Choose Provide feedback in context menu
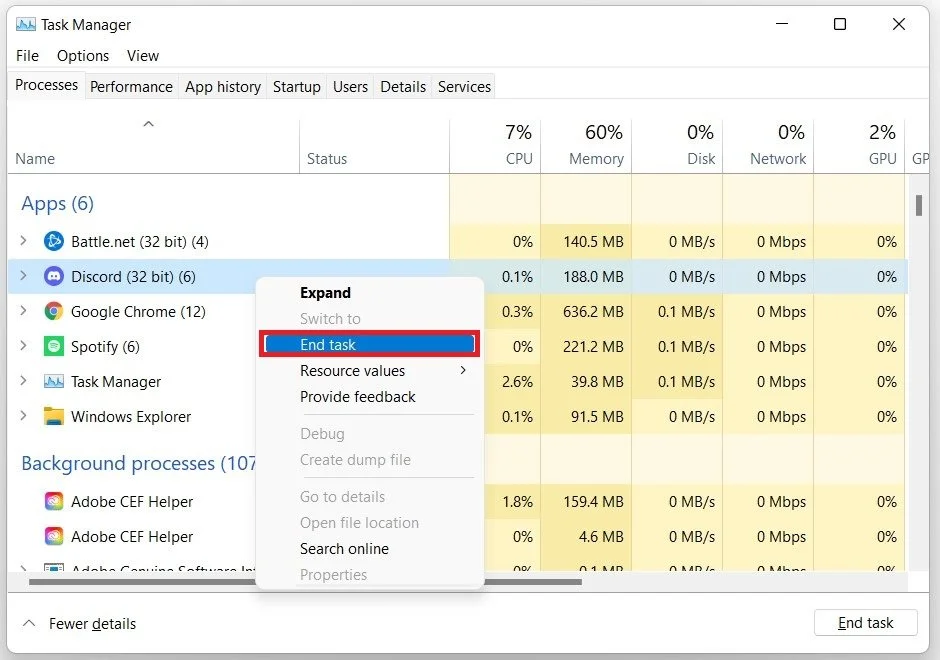The height and width of the screenshot is (660, 940). (x=370, y=397)
